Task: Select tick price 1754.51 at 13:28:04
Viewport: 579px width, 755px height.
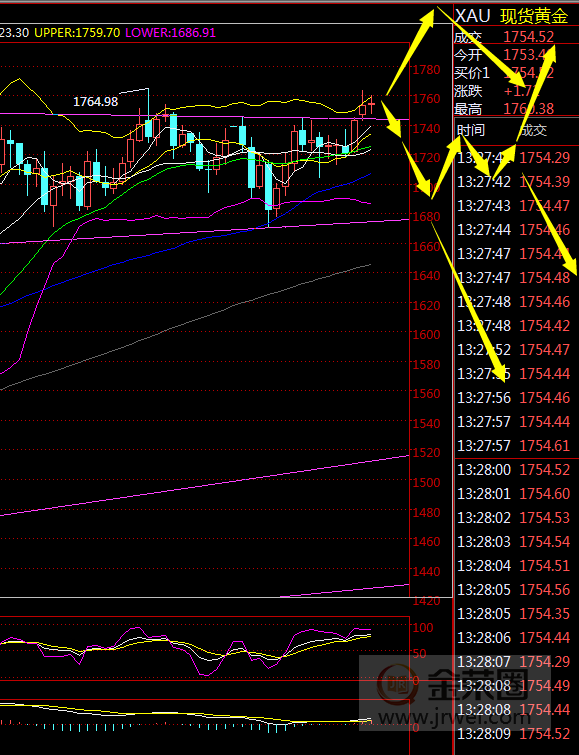Action: pos(545,566)
